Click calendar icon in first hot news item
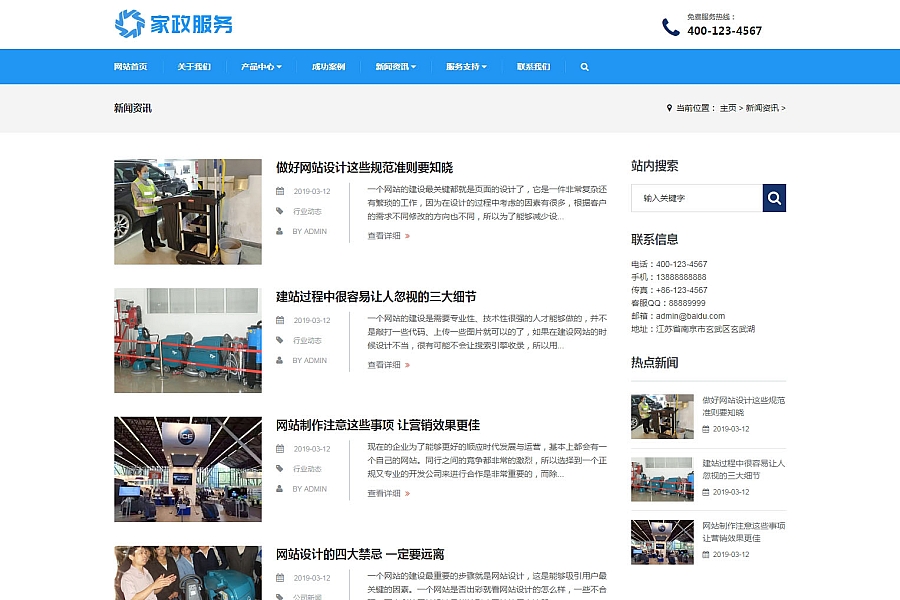This screenshot has height=600, width=900. [x=706, y=429]
